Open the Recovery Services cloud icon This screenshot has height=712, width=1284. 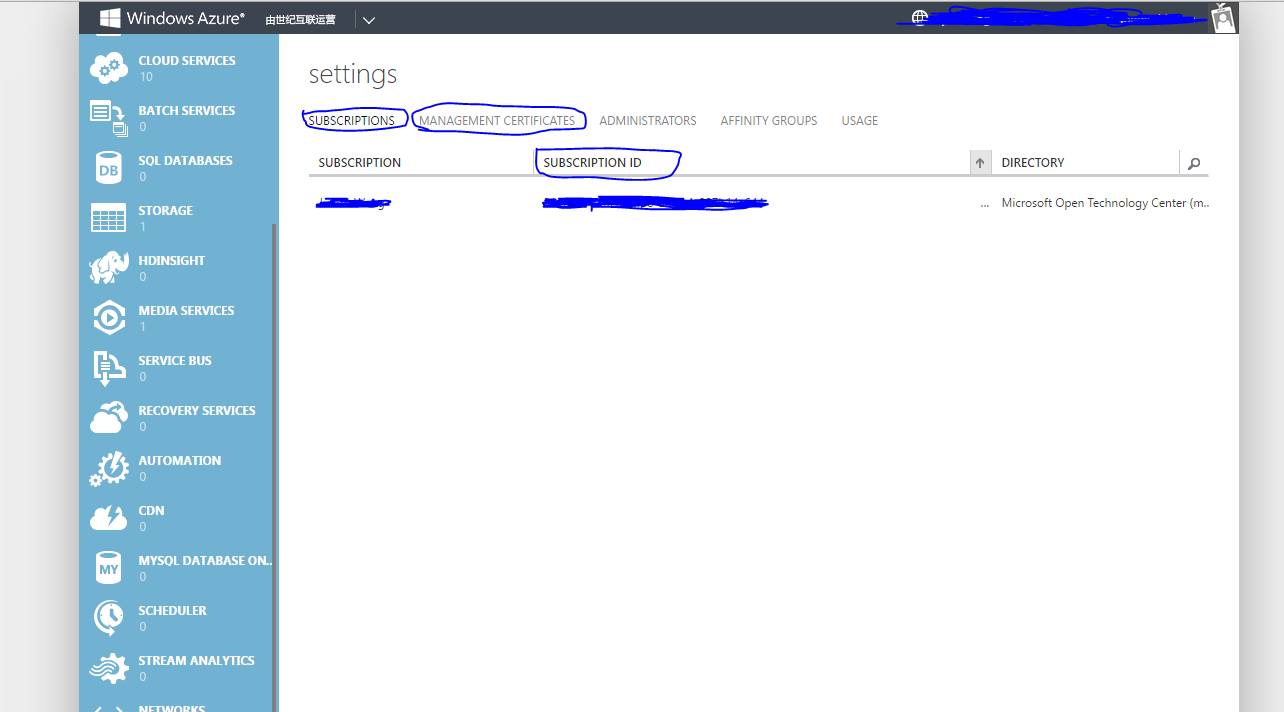[x=109, y=418]
